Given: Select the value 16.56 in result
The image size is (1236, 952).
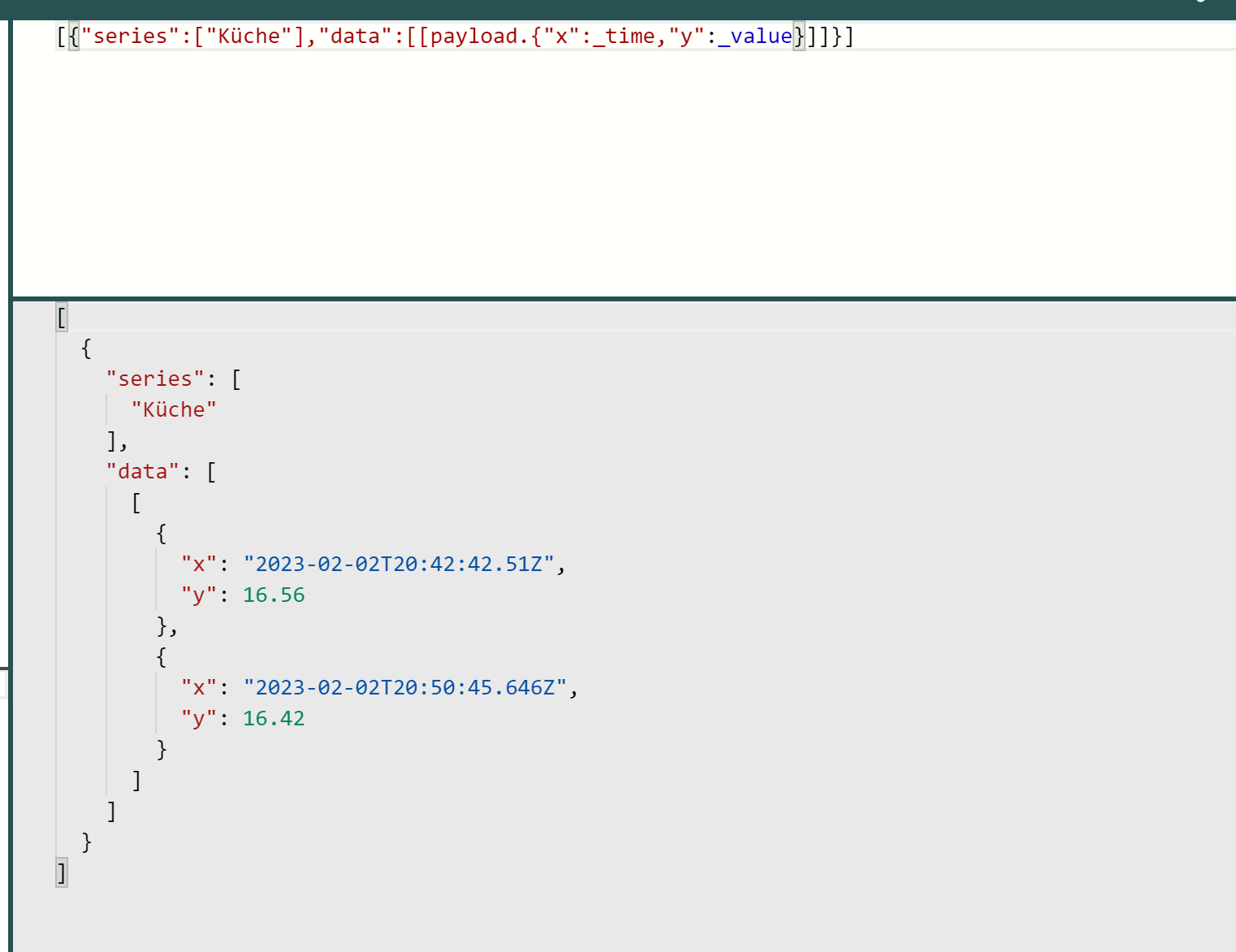Looking at the screenshot, I should pyautogui.click(x=274, y=595).
